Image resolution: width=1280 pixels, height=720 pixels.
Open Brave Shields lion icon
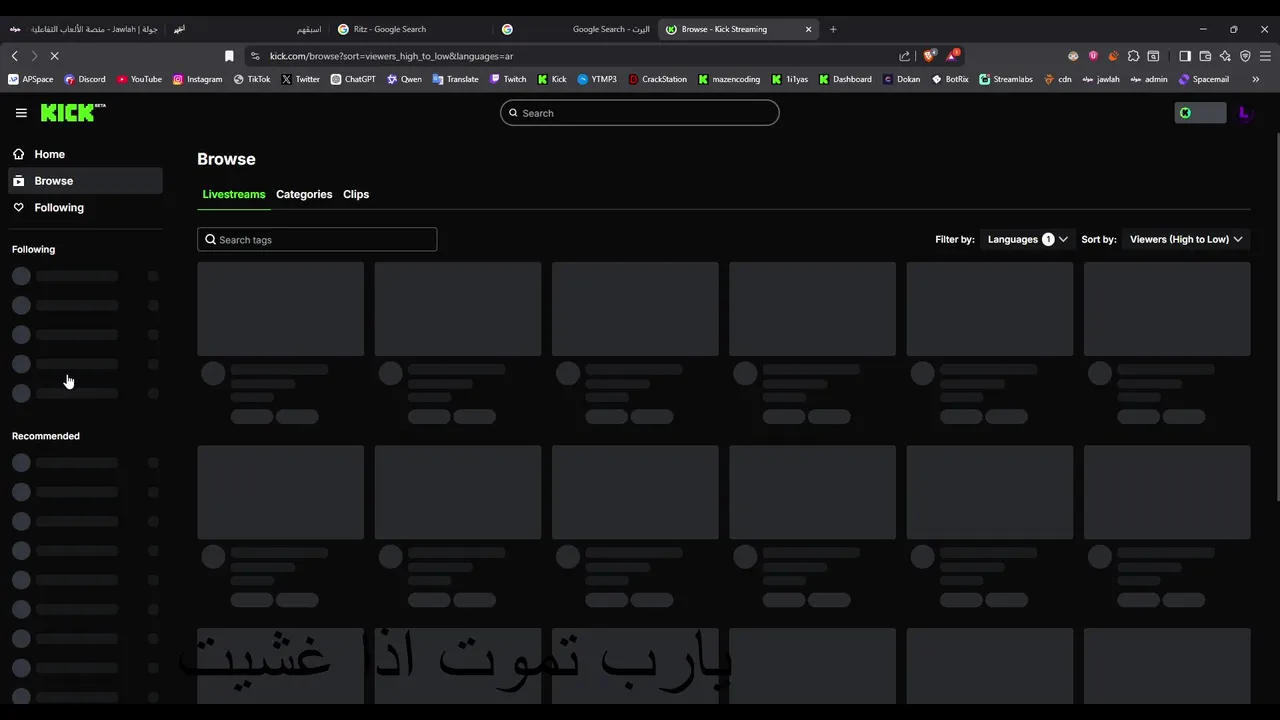pyautogui.click(x=929, y=56)
